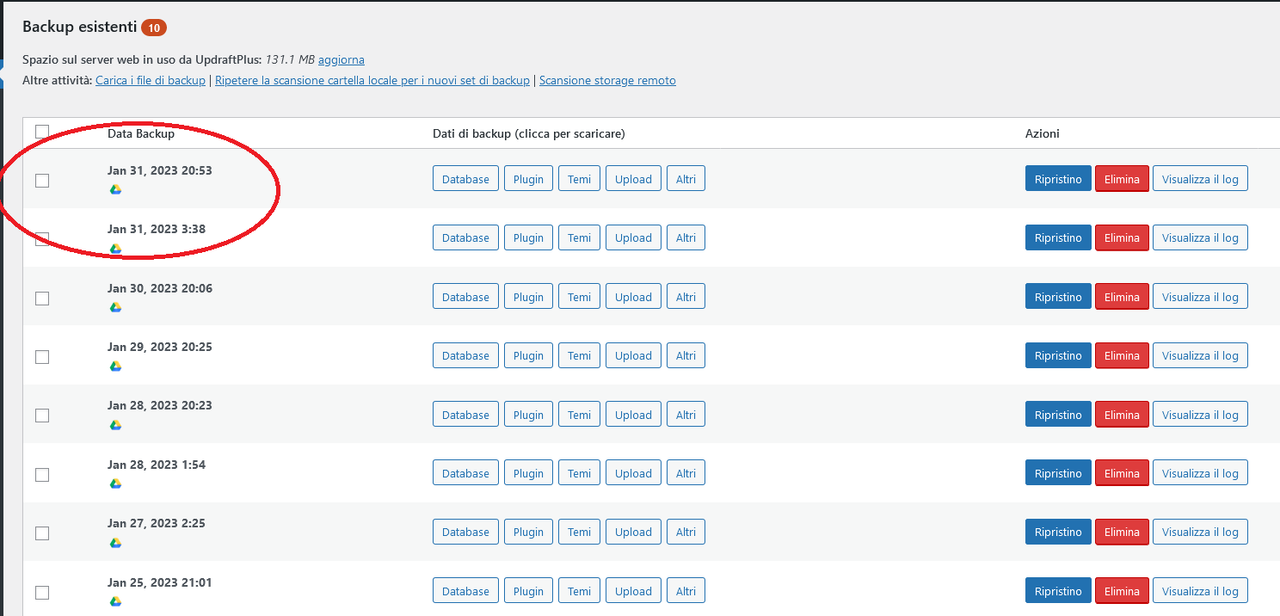Download Temi from Jan 29 20:25 backup
The image size is (1280, 616).
pyautogui.click(x=580, y=356)
